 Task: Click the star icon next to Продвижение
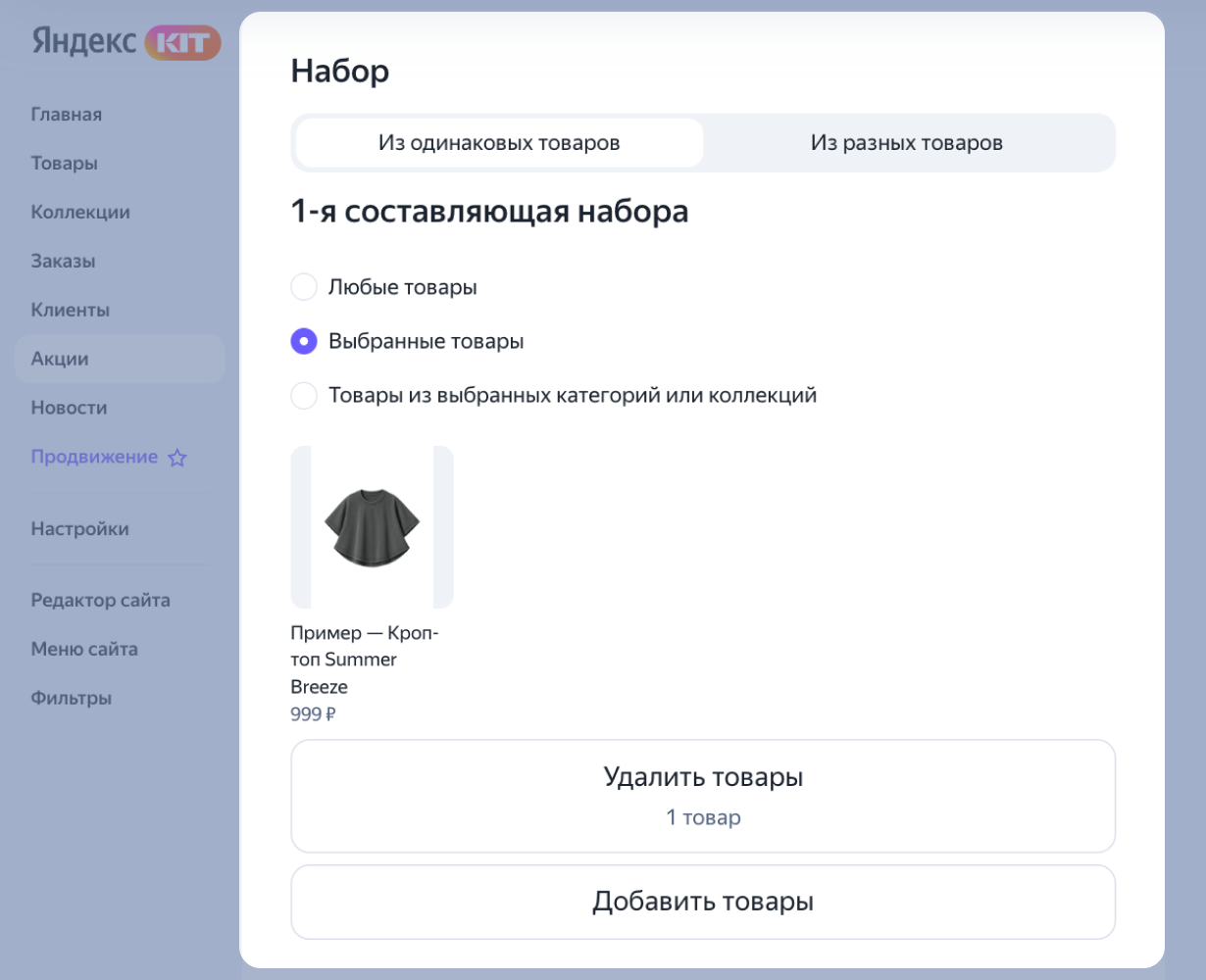tap(176, 458)
